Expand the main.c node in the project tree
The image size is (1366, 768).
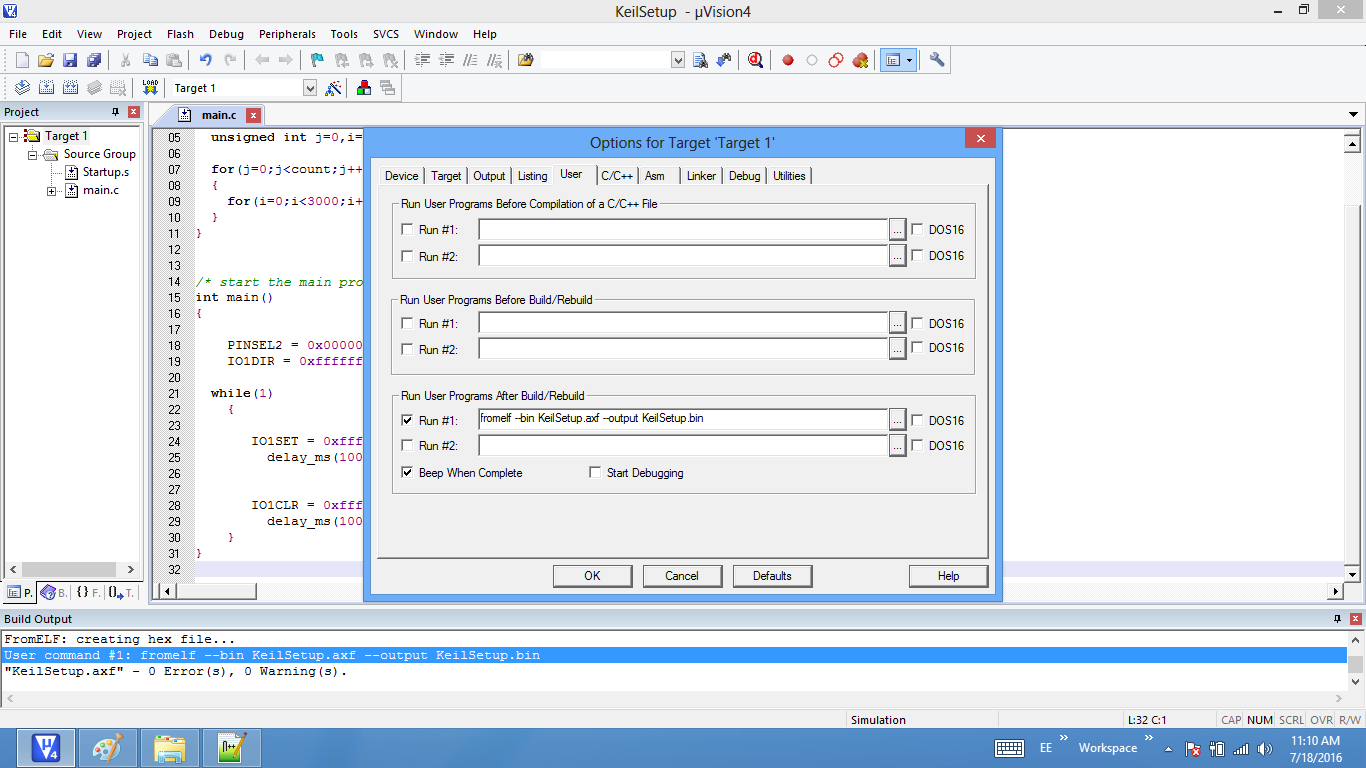click(x=52, y=190)
